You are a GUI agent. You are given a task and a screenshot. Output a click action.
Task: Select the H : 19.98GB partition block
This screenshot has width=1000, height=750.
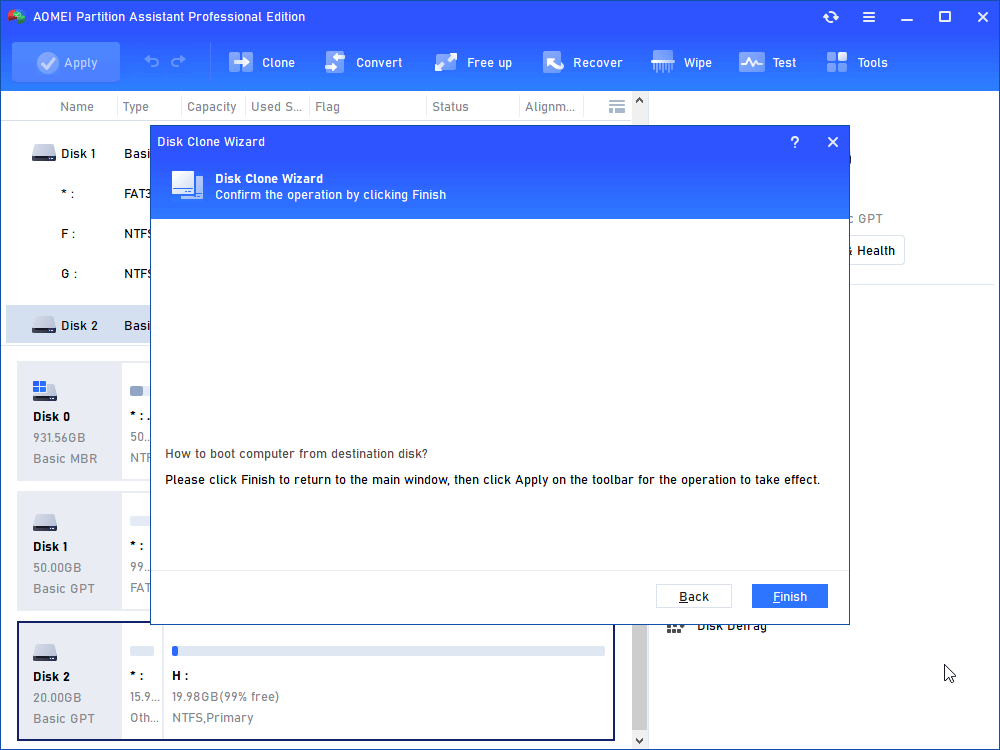pyautogui.click(x=388, y=681)
